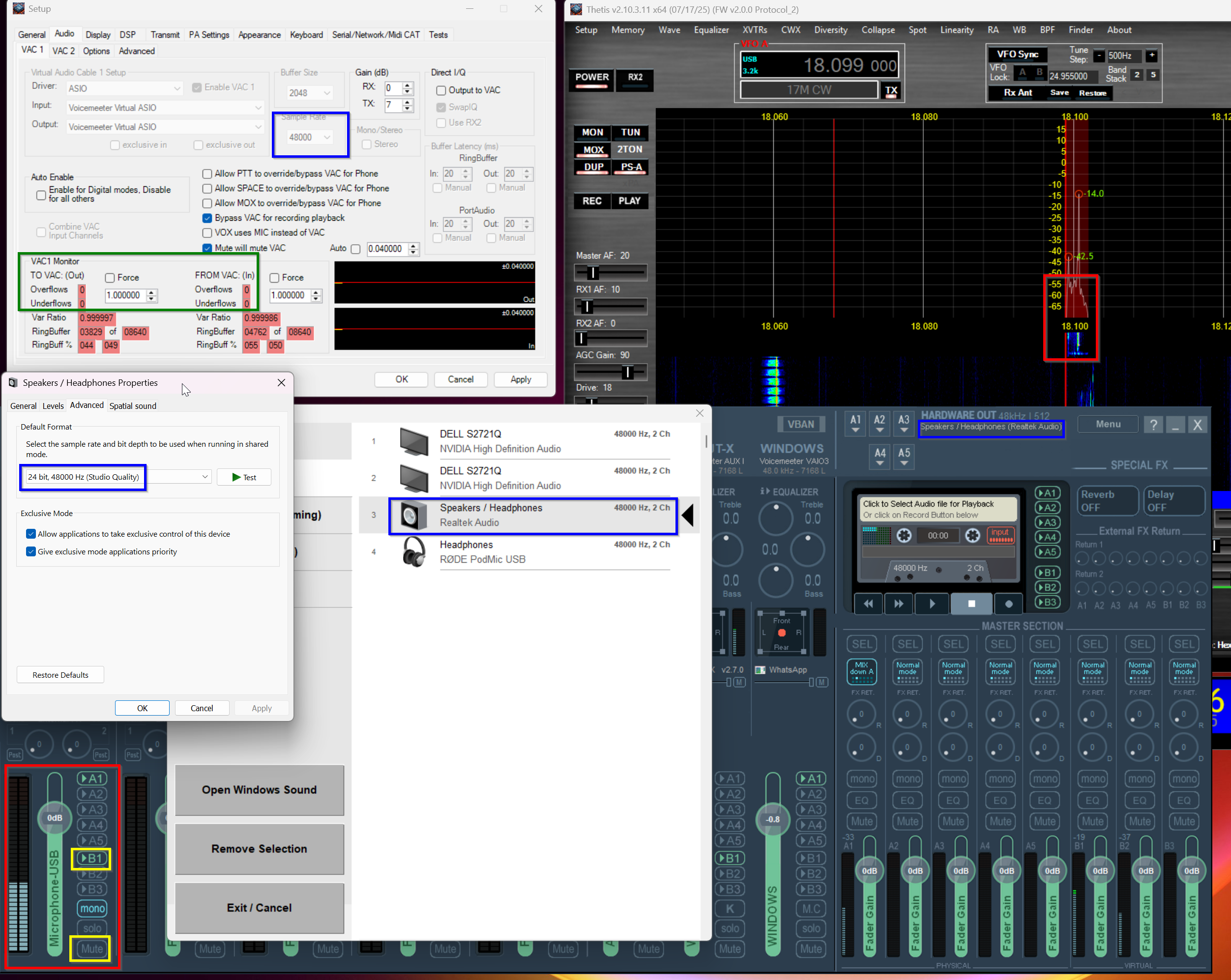Open the A5 hardware out selector
Screen dimensions: 1231x980
point(904,457)
